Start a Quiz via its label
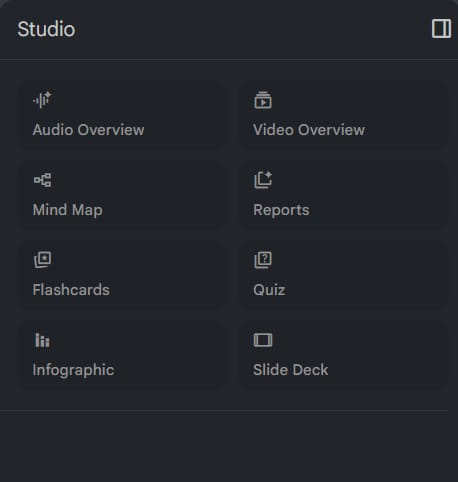The width and height of the screenshot is (458, 482). [269, 290]
